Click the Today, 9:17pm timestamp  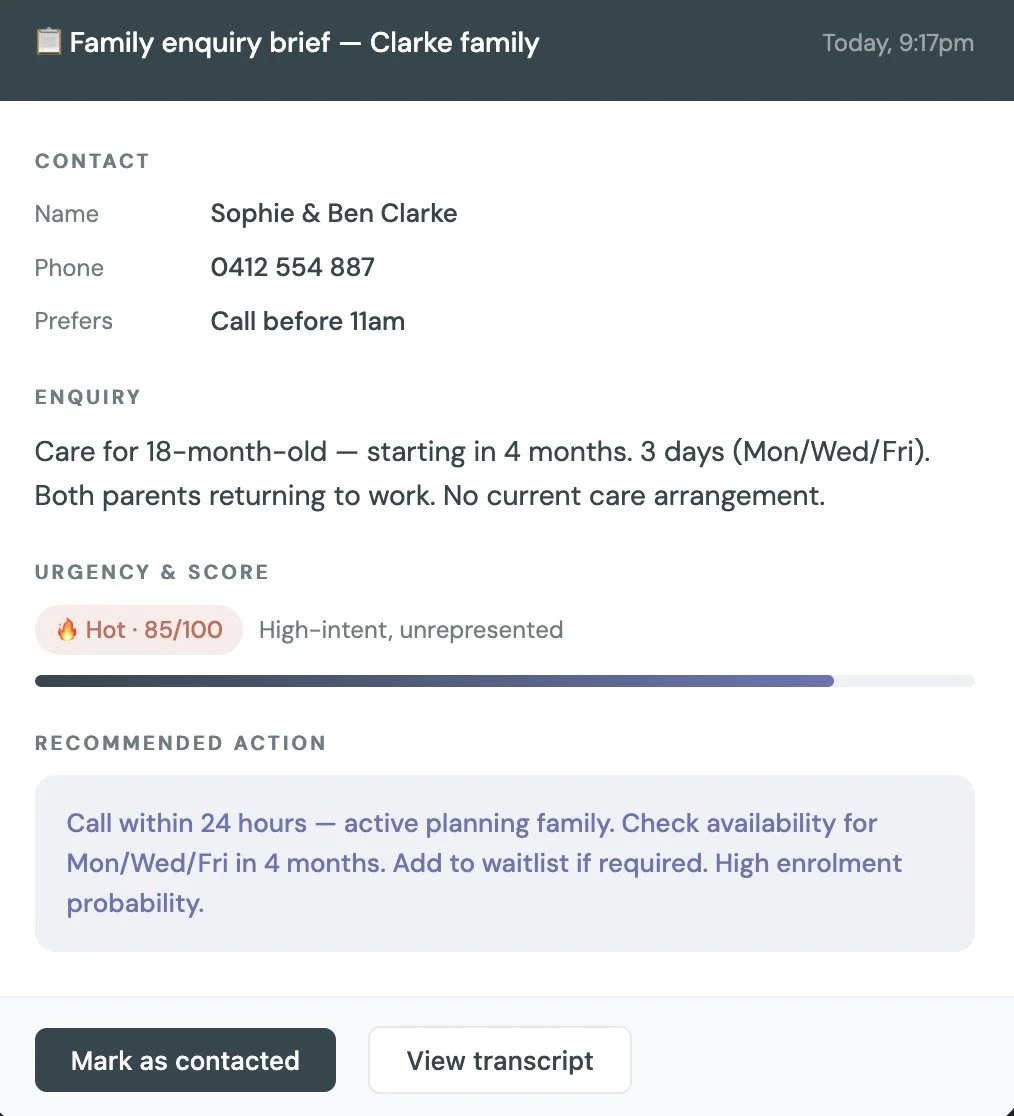(x=898, y=43)
